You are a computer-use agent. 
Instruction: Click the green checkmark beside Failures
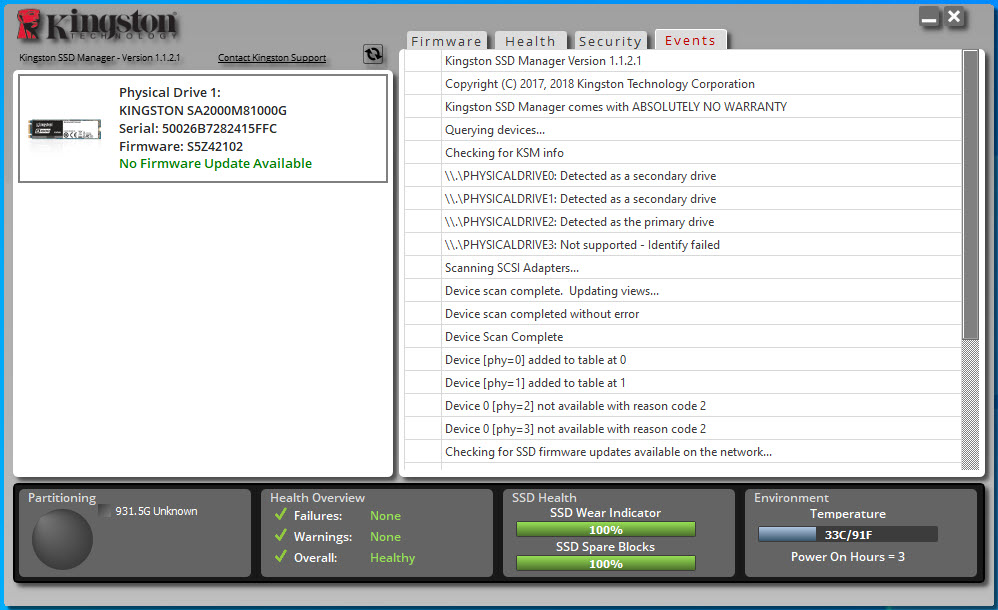[x=281, y=514]
